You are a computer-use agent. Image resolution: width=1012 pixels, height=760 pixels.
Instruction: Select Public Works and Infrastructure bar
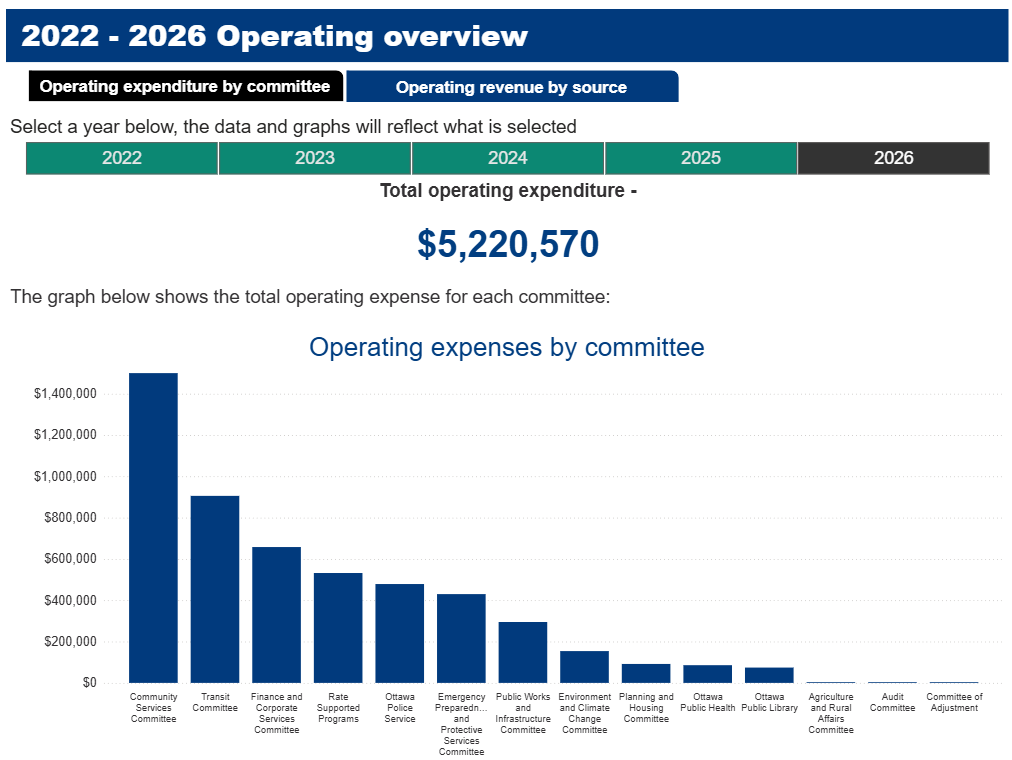coord(523,652)
